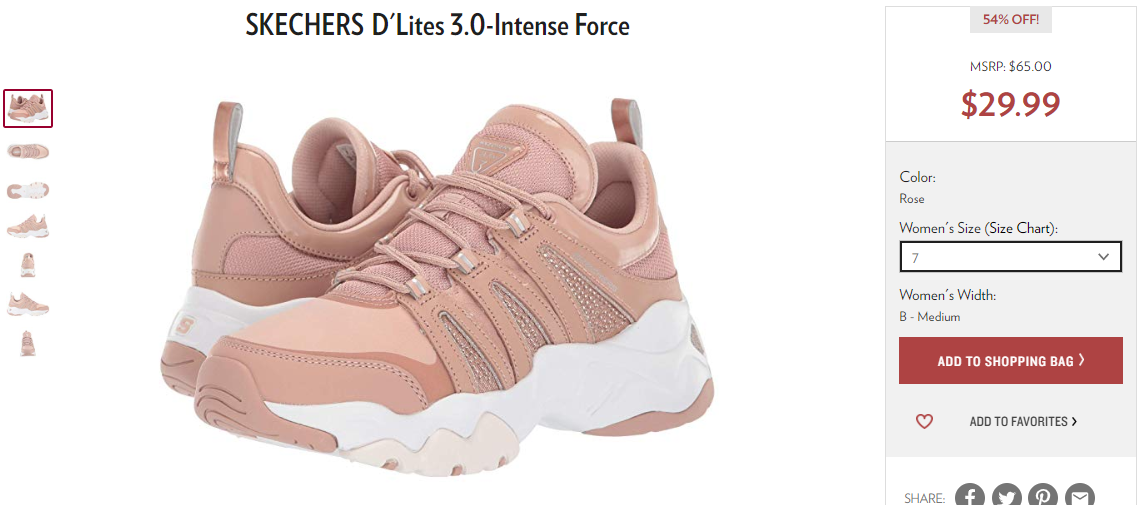This screenshot has height=505, width=1140.
Task: Click the heart favorites icon
Action: coord(924,421)
